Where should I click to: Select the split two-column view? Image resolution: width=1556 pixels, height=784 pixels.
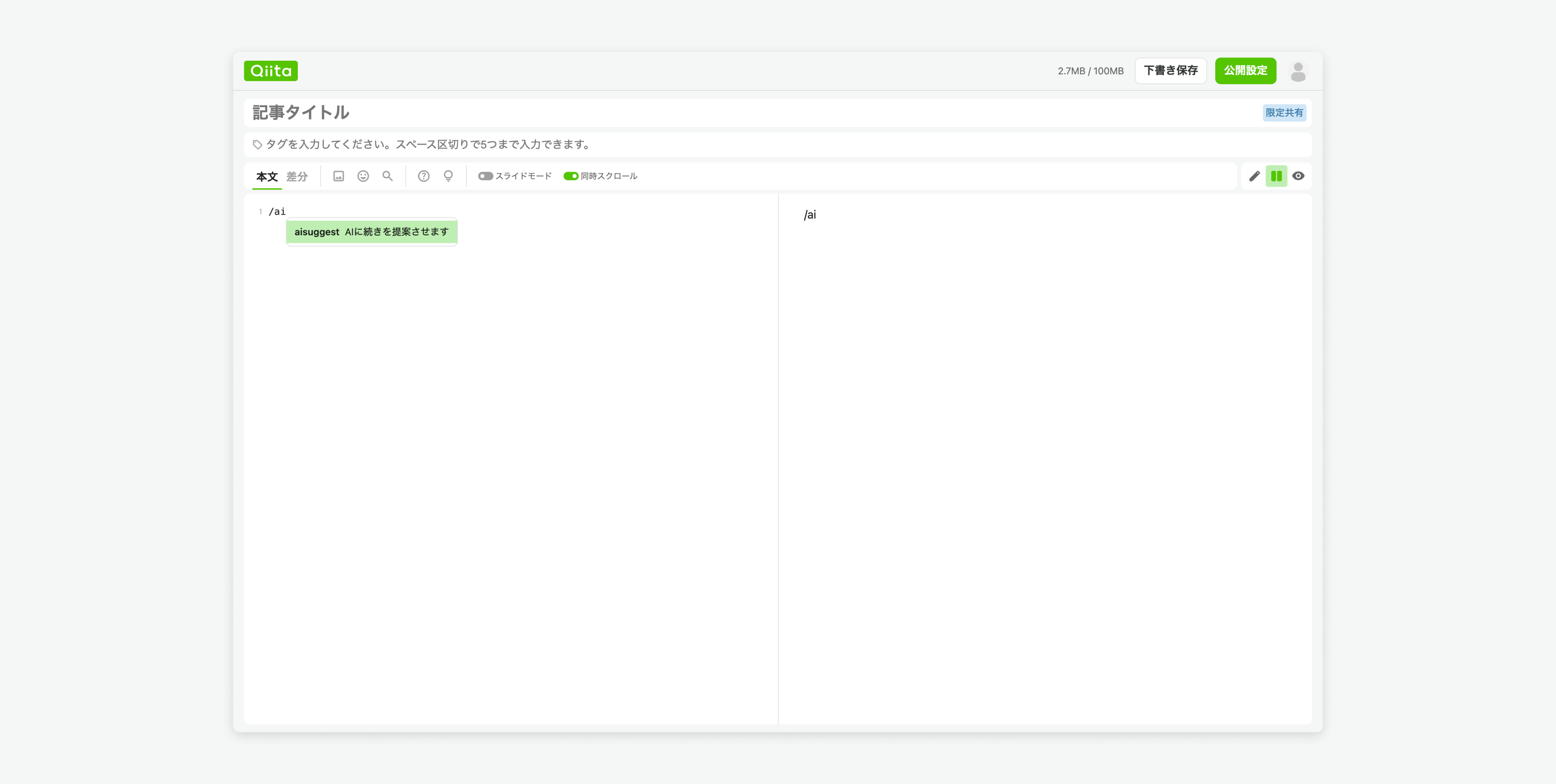coord(1276,176)
